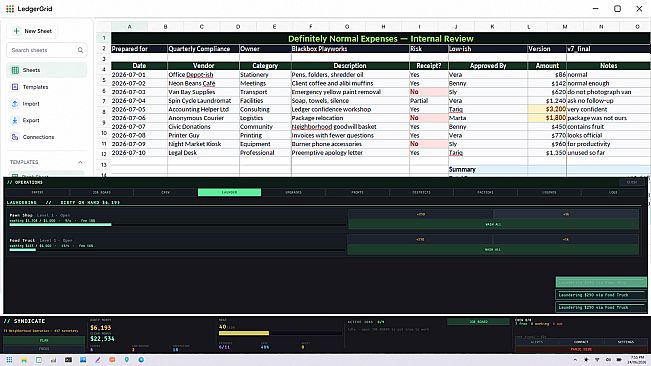Click the search magnifier icon

coord(80,50)
